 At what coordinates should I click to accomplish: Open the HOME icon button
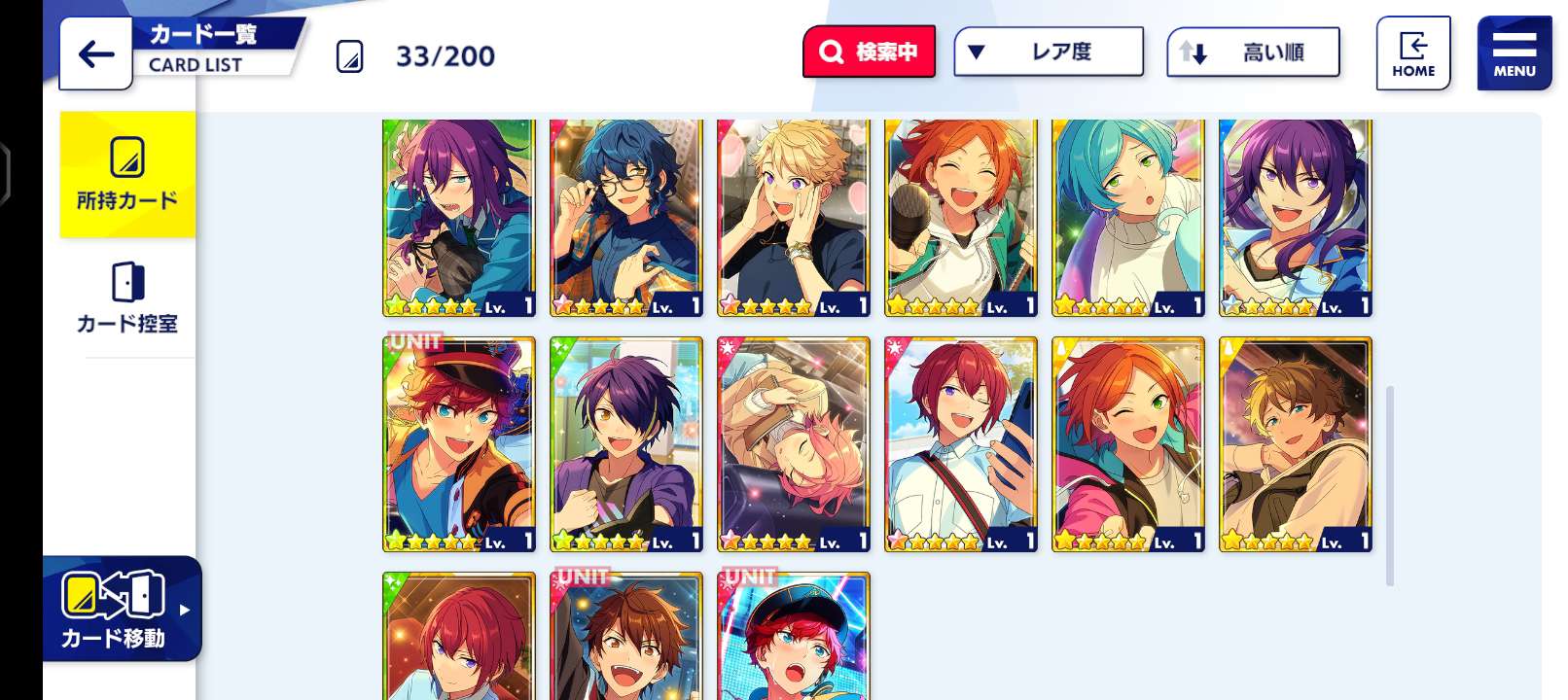(x=1413, y=53)
